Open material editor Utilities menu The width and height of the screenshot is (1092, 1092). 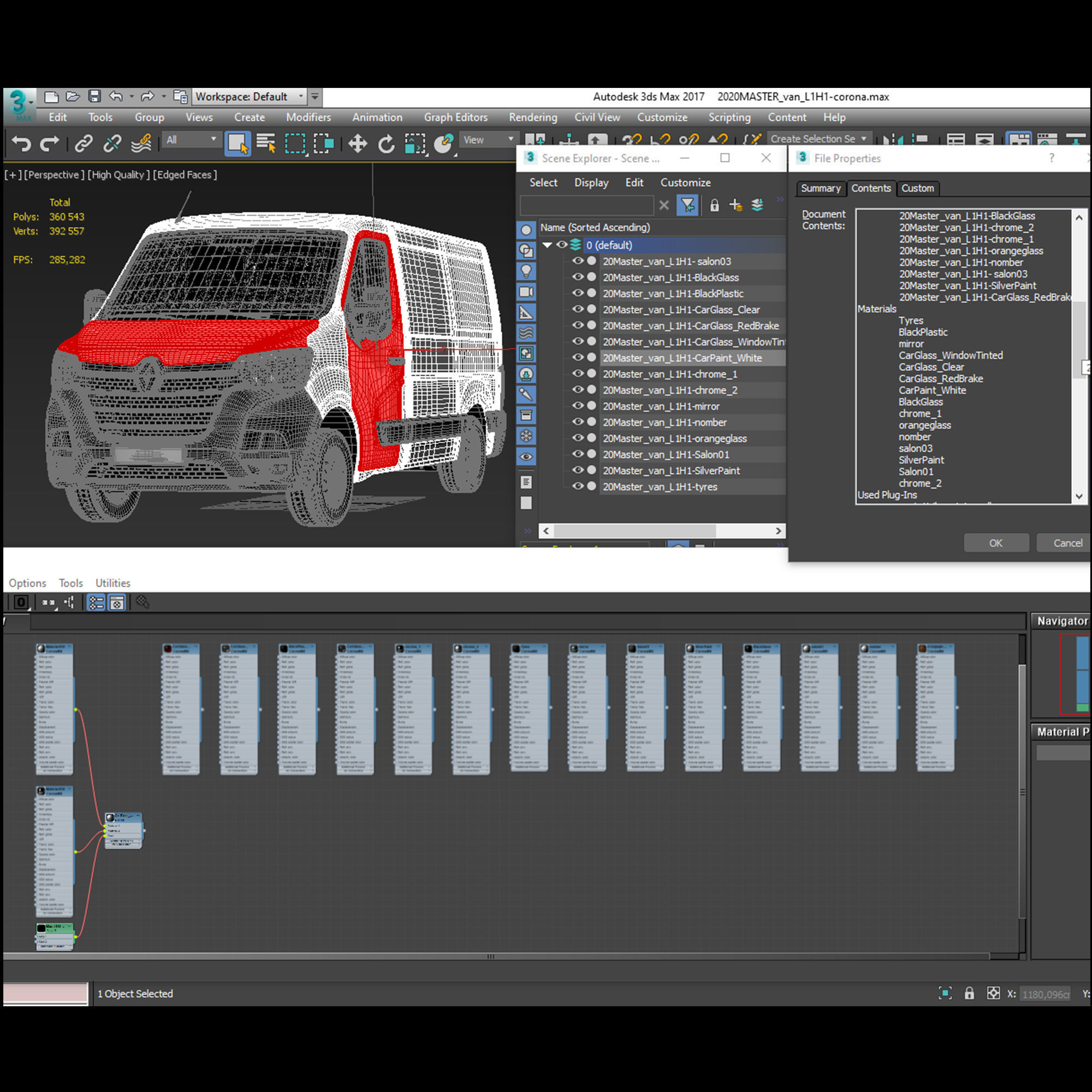(112, 583)
